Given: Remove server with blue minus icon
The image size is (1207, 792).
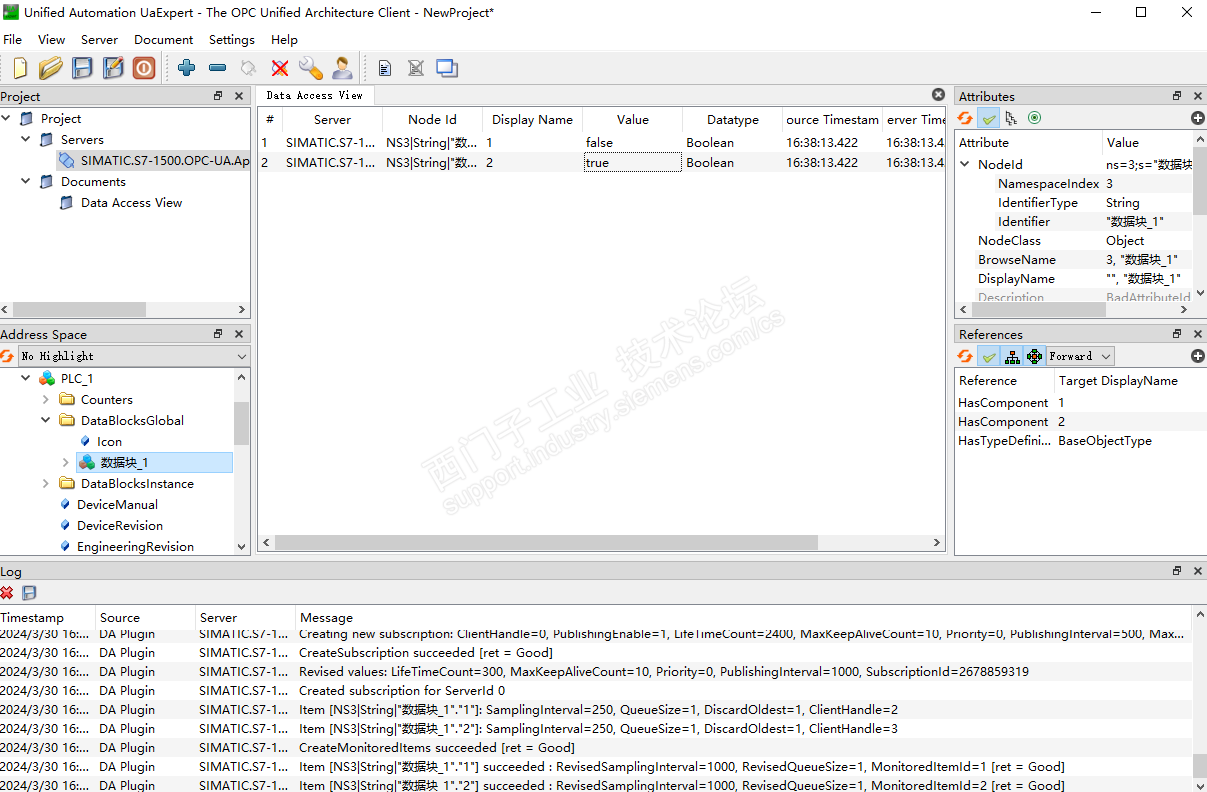Looking at the screenshot, I should 217,68.
